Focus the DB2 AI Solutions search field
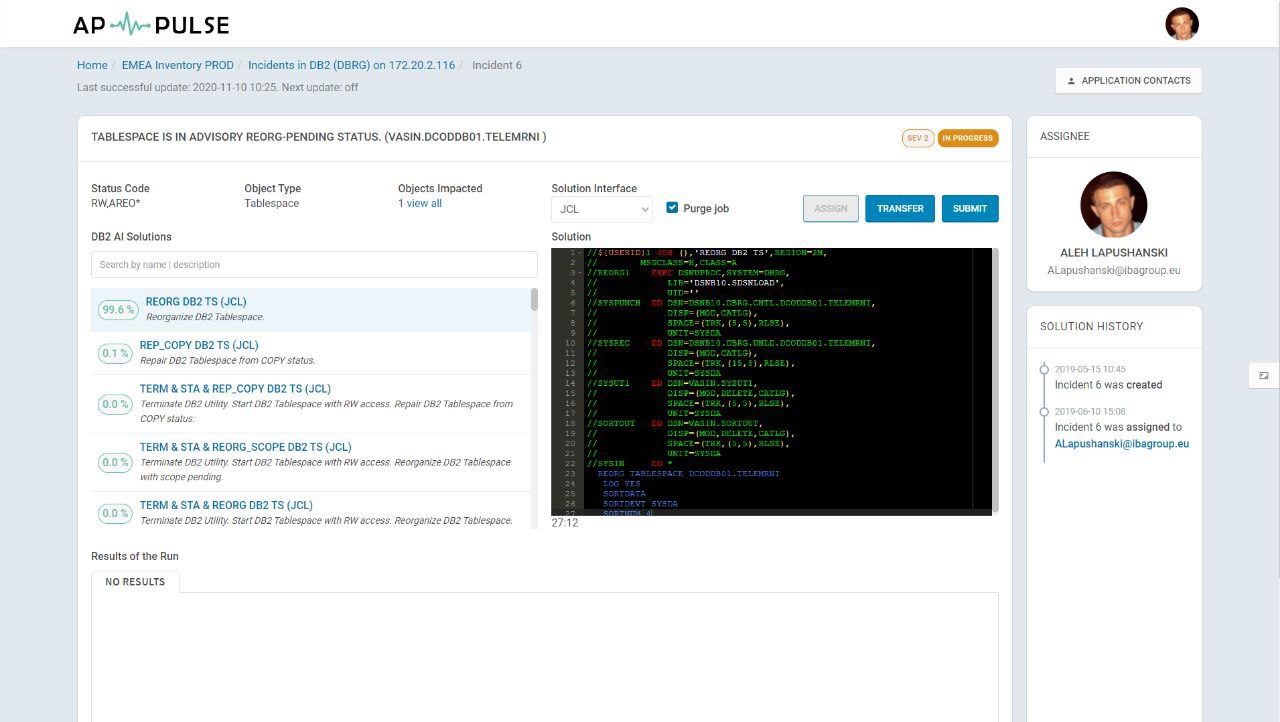The image size is (1280, 722). (314, 264)
